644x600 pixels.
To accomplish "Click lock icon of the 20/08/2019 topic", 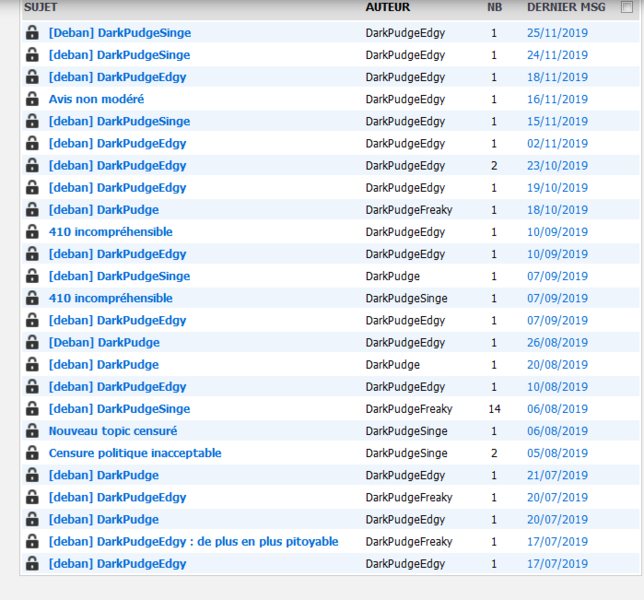I will [32, 365].
